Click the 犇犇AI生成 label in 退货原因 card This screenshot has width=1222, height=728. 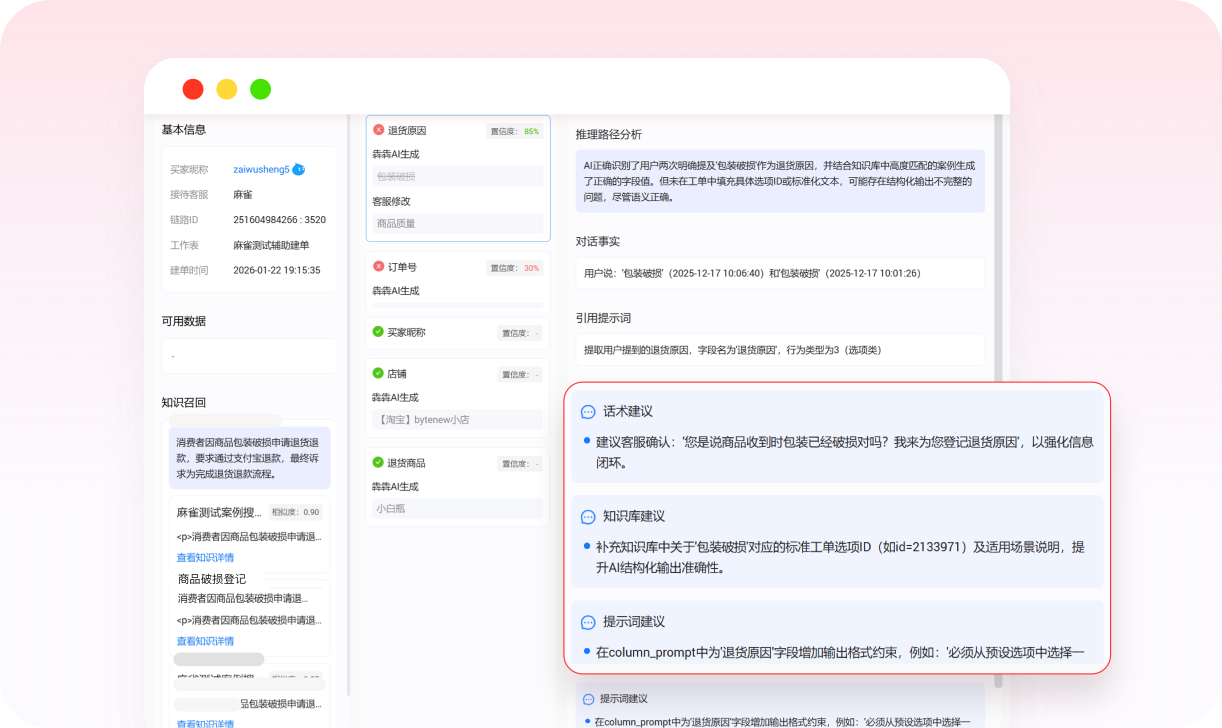pyautogui.click(x=396, y=154)
